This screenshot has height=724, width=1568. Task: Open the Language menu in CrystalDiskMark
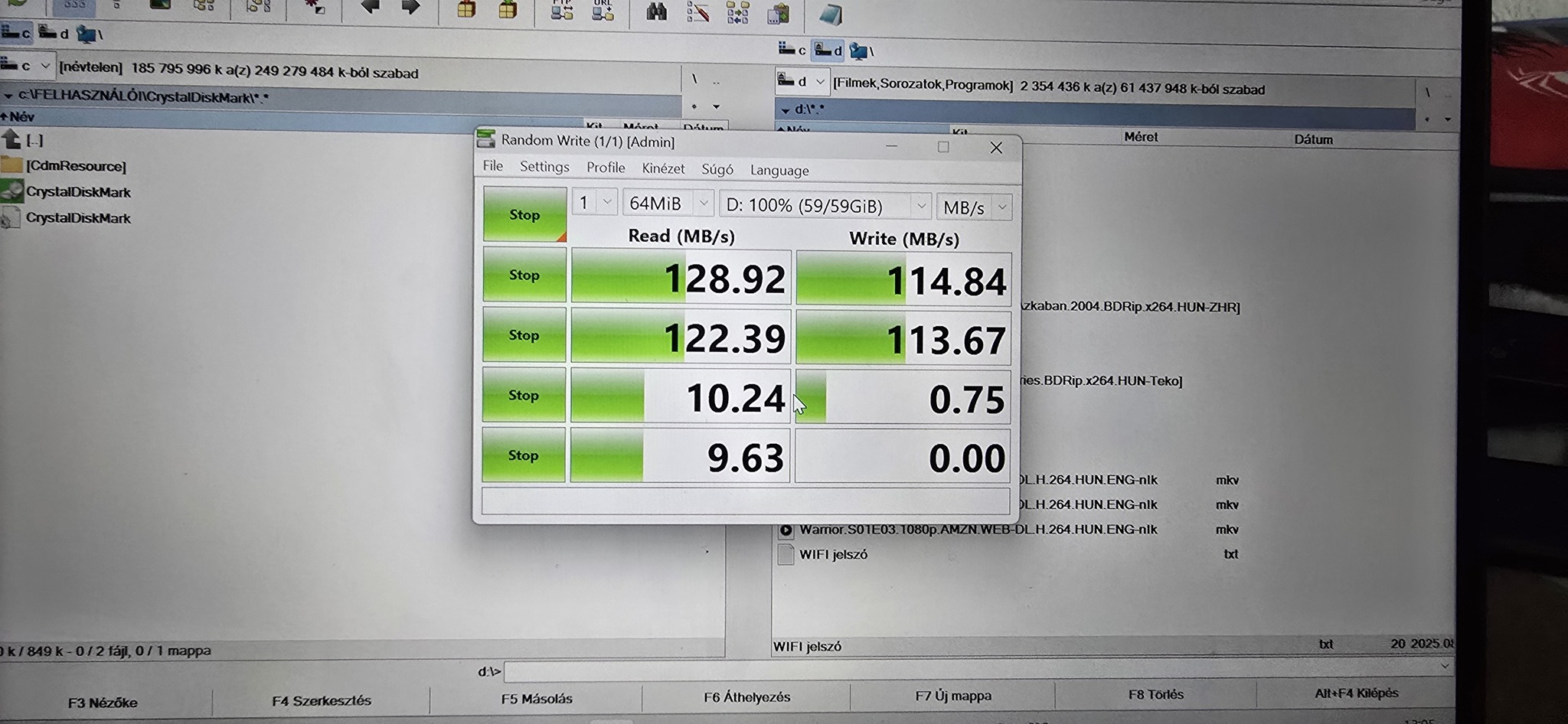tap(779, 170)
